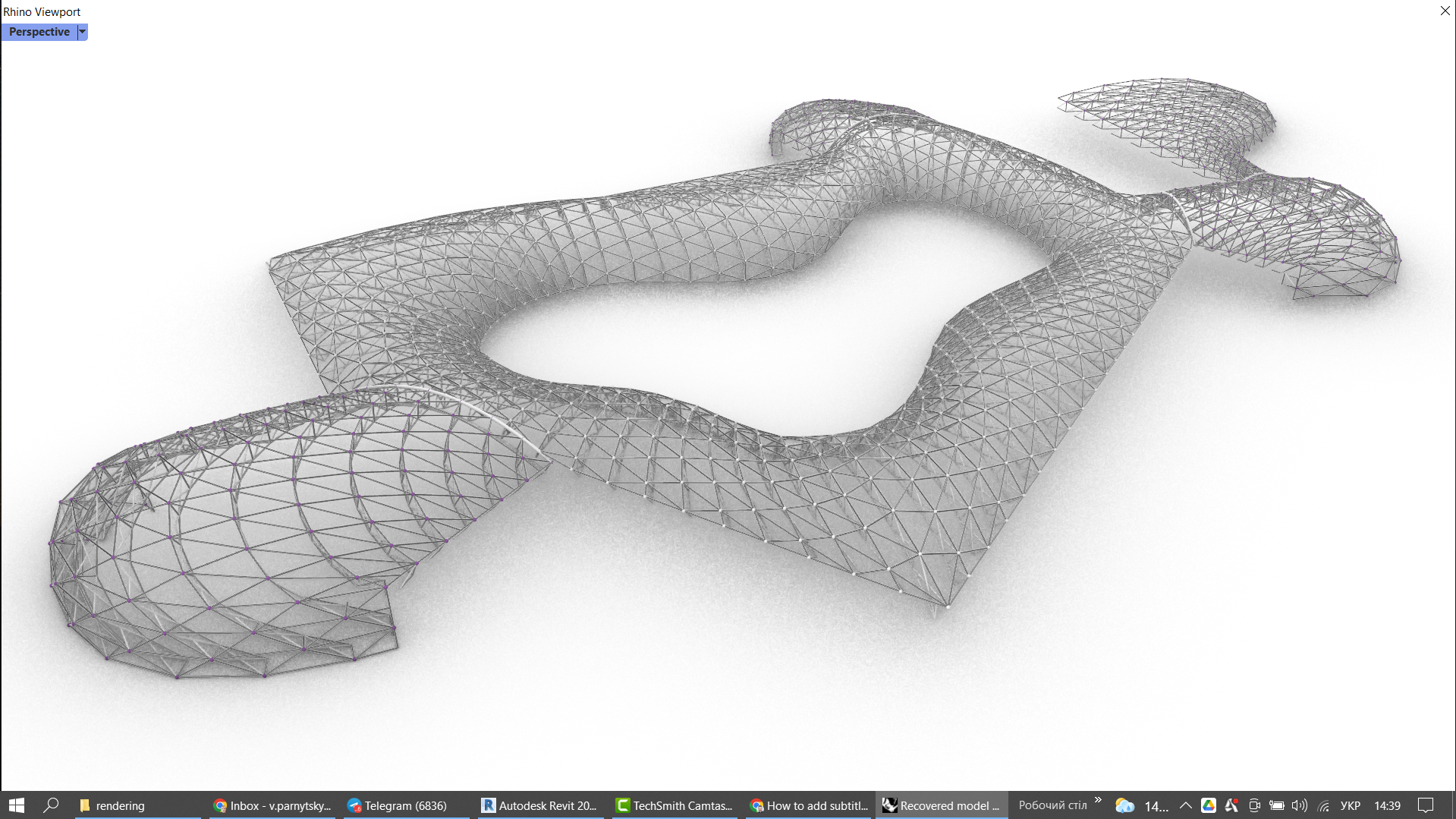1456x819 pixels.
Task: Open the notification action center
Action: point(1426,805)
